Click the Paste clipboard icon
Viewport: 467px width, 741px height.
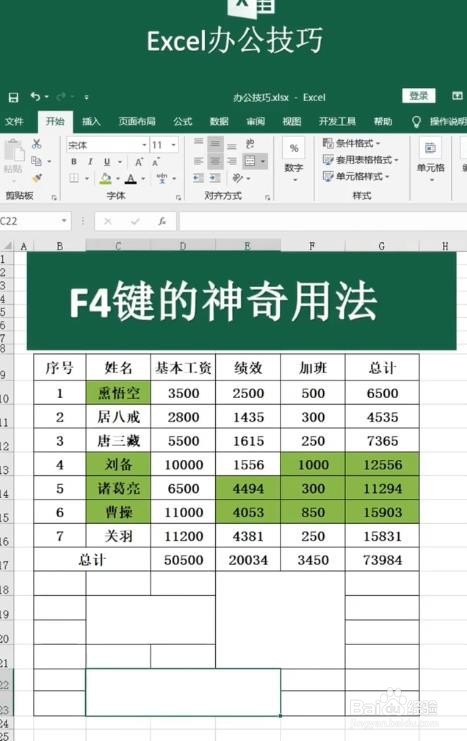pyautogui.click(x=14, y=151)
